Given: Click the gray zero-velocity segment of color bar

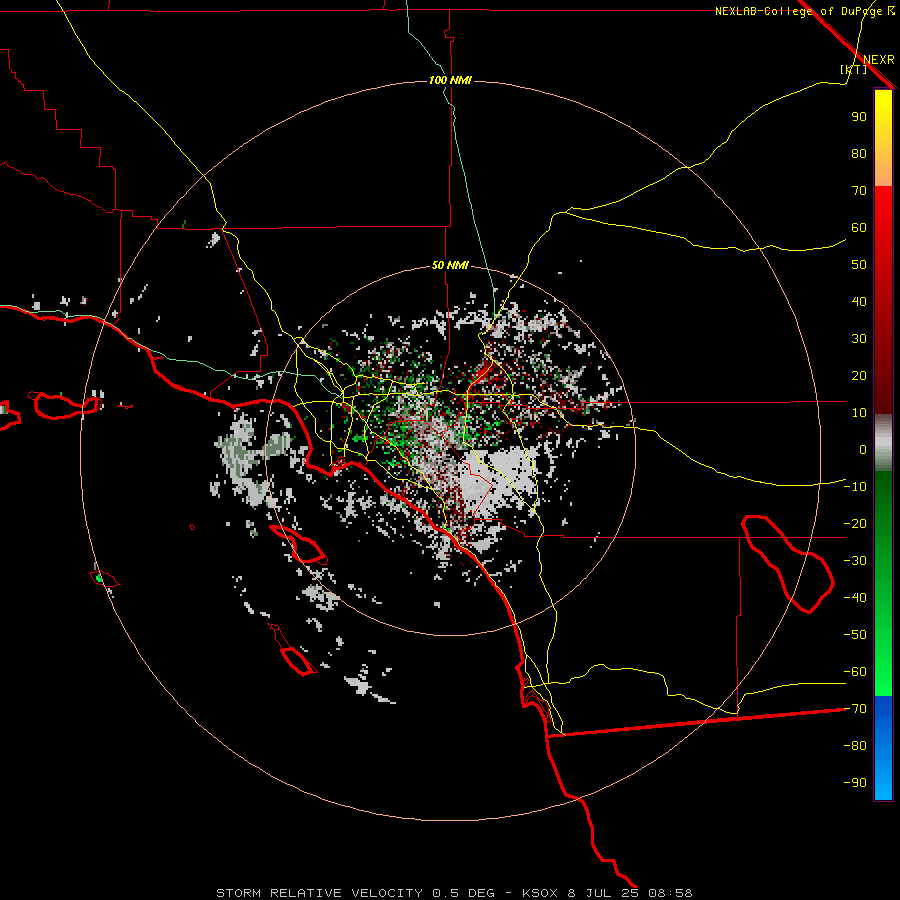Looking at the screenshot, I should [x=883, y=443].
